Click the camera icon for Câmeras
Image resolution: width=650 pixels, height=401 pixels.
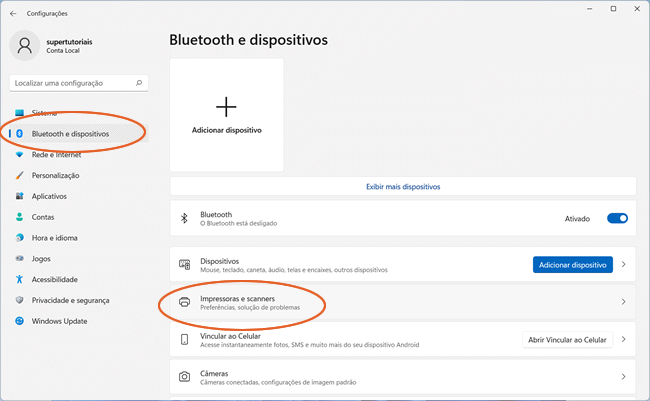pos(184,377)
